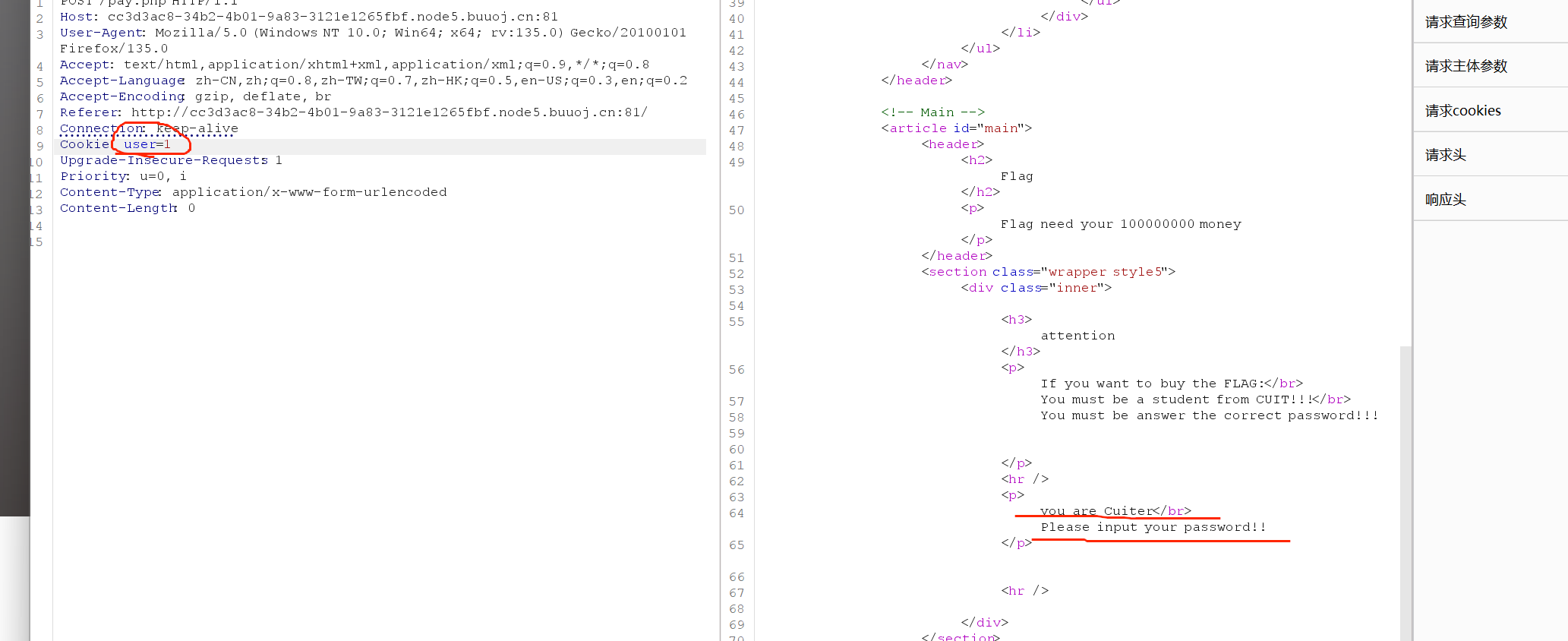
Task: Expand the 响应头 inspector section
Action: [1445, 200]
